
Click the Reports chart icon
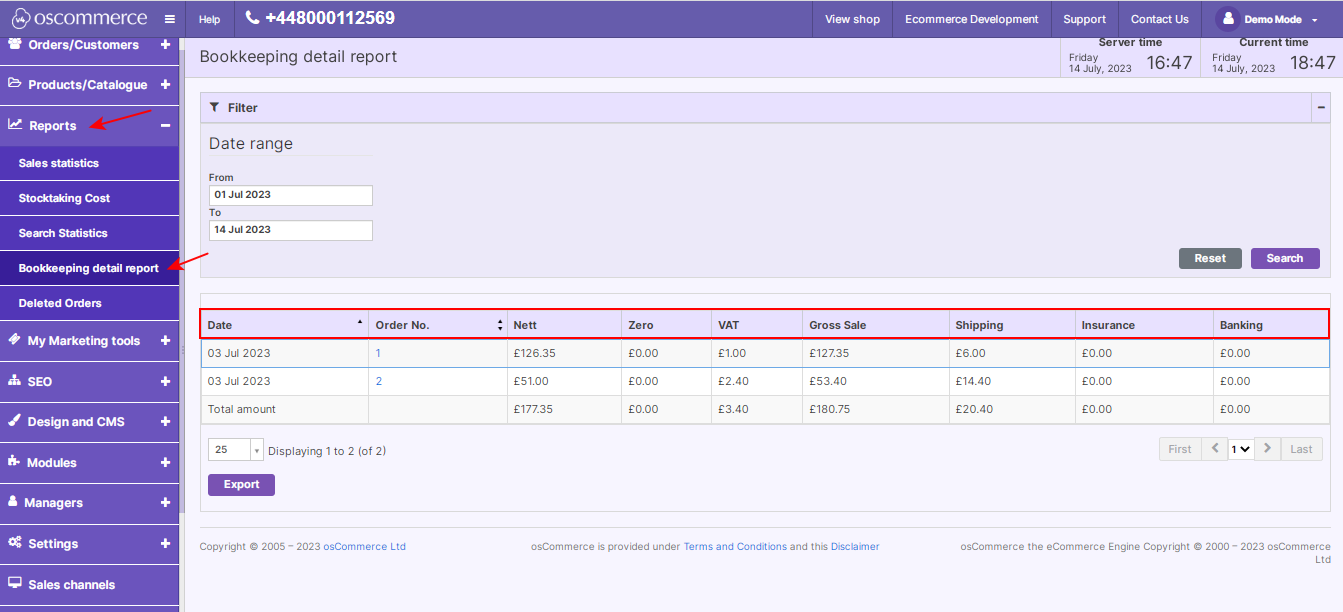15,125
